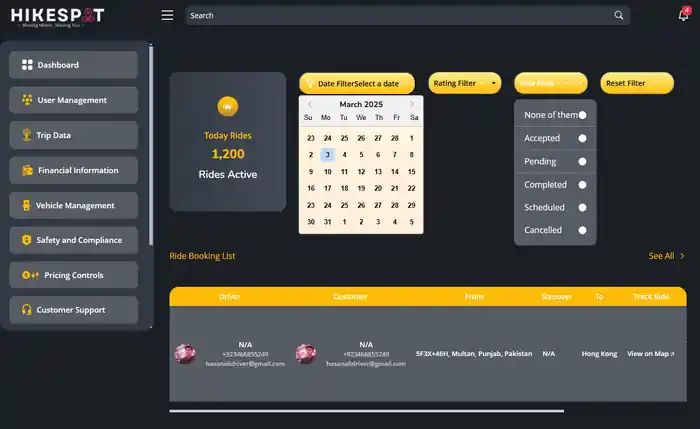The height and width of the screenshot is (429, 700).
Task: Click the User Management people icon
Action: pos(27,100)
